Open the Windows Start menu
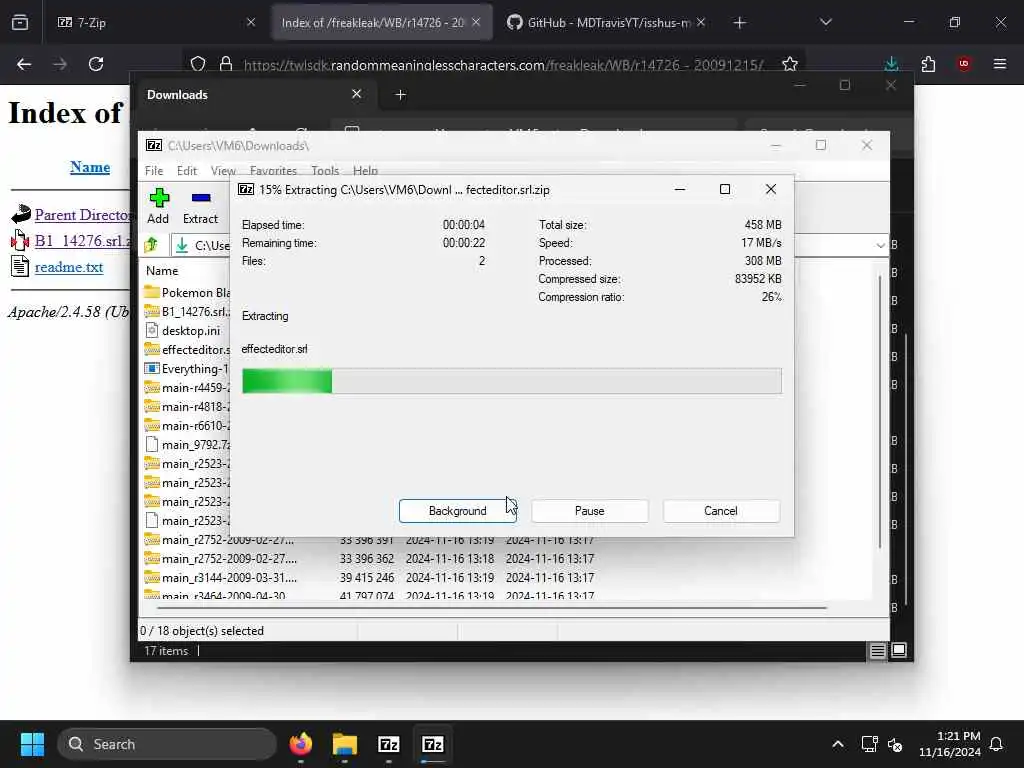The width and height of the screenshot is (1024, 768). [x=32, y=744]
